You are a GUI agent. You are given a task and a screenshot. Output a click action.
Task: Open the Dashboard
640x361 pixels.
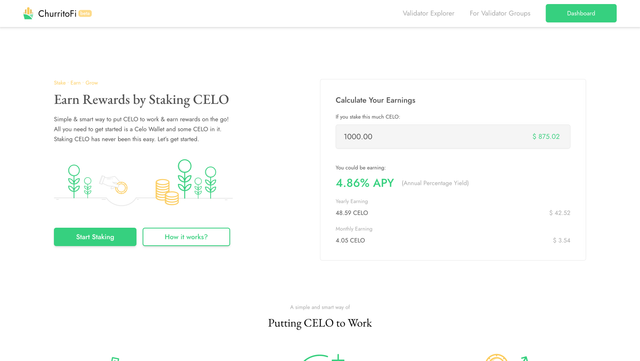pyautogui.click(x=581, y=13)
